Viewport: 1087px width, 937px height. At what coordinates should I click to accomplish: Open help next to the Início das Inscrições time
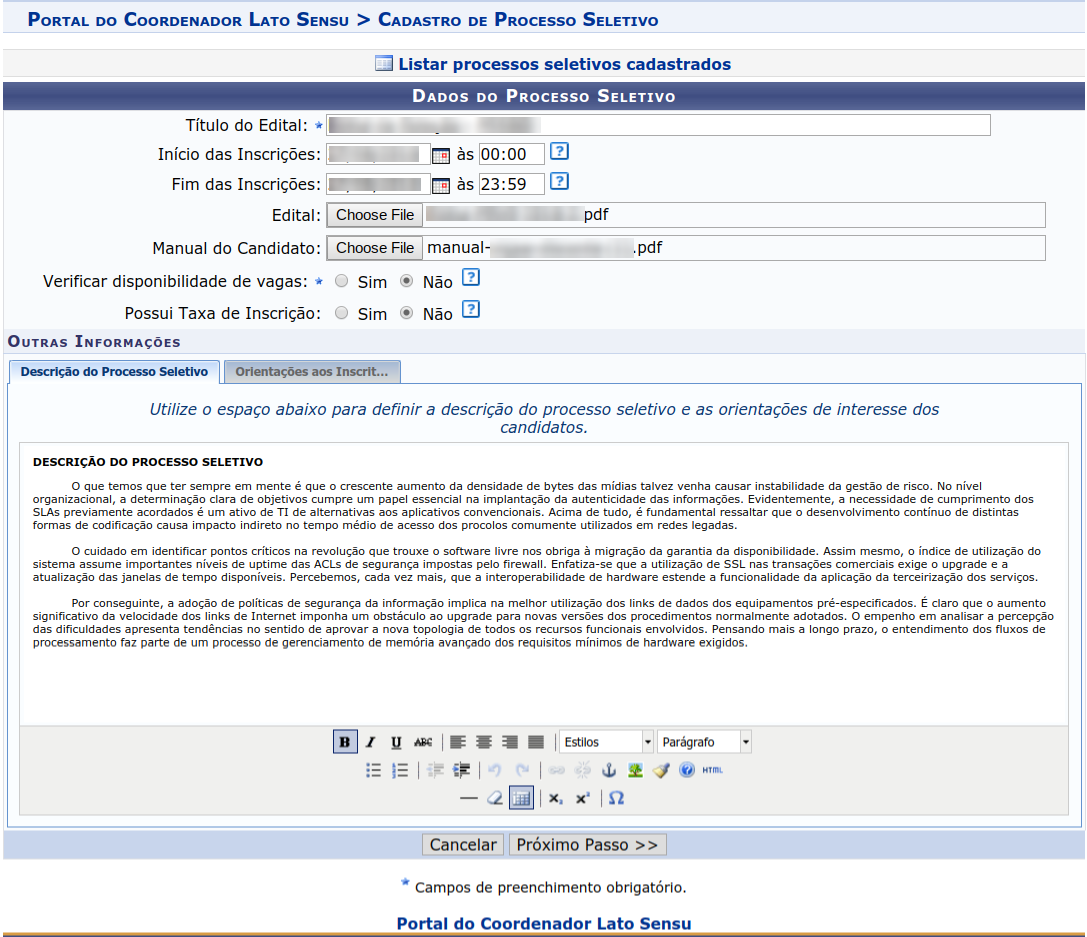click(x=559, y=151)
